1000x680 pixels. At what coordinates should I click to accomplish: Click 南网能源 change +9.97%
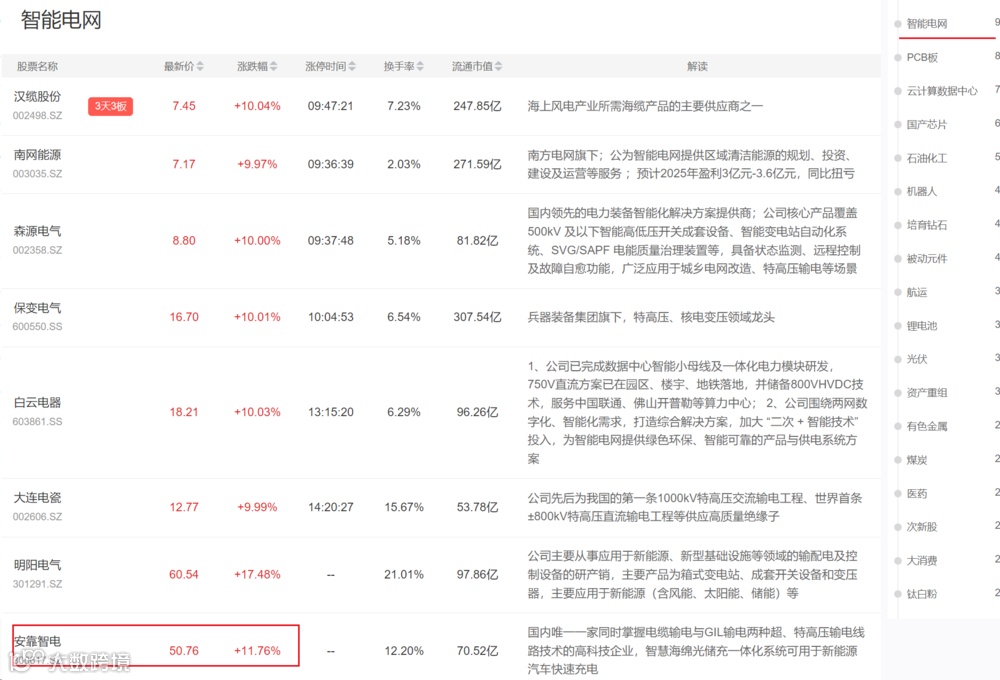point(257,164)
